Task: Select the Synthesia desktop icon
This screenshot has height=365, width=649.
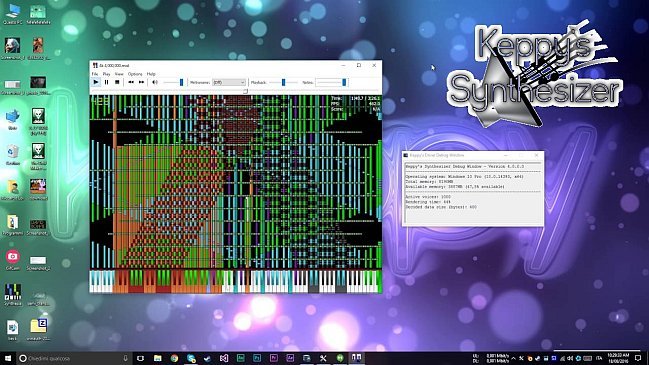Action: pyautogui.click(x=12, y=295)
